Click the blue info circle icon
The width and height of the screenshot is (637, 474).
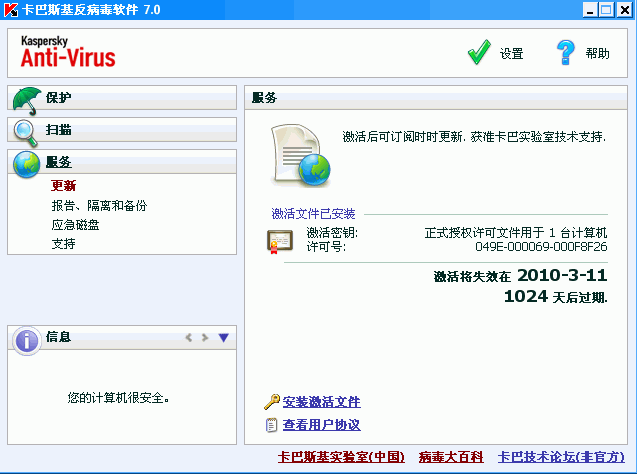click(26, 341)
